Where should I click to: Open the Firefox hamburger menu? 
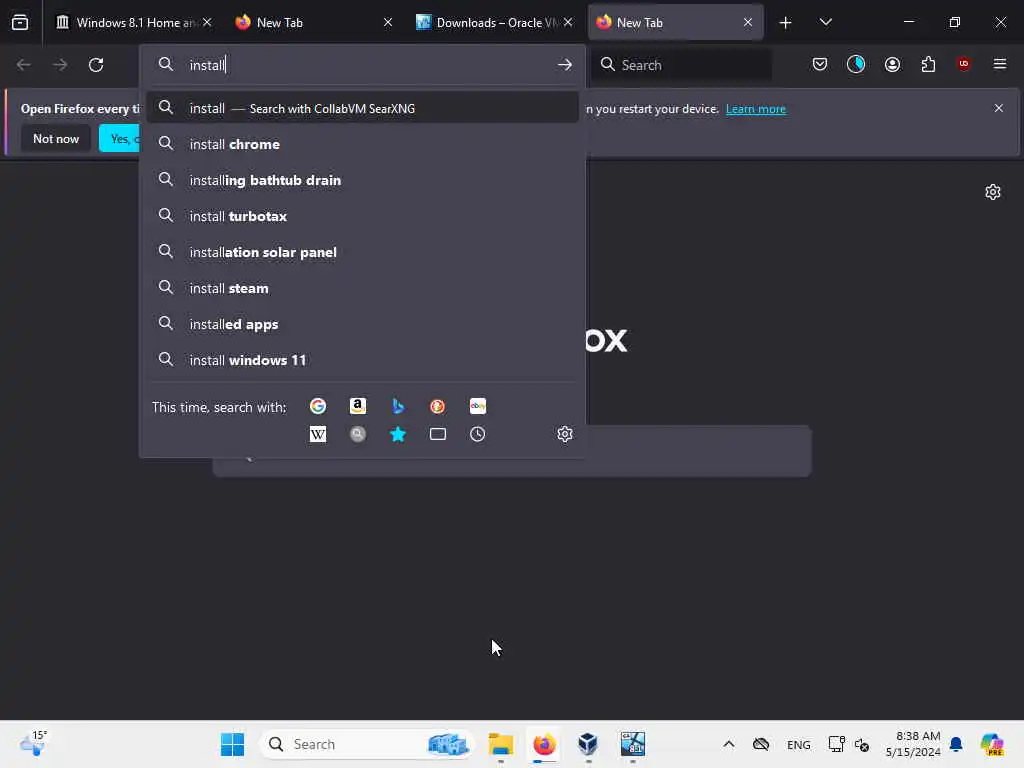coord(999,64)
